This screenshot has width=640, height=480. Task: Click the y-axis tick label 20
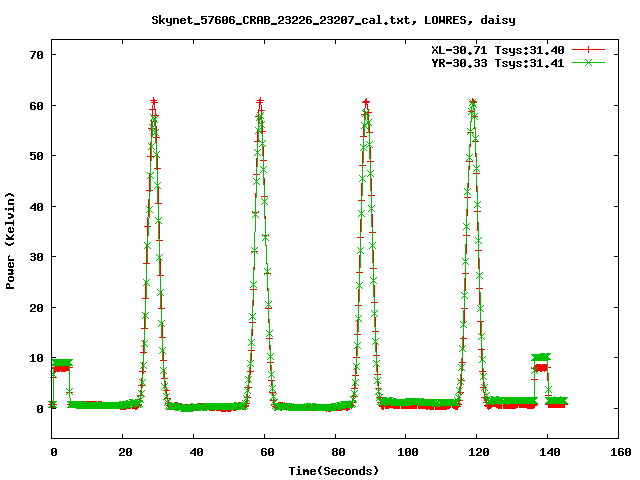click(36, 308)
